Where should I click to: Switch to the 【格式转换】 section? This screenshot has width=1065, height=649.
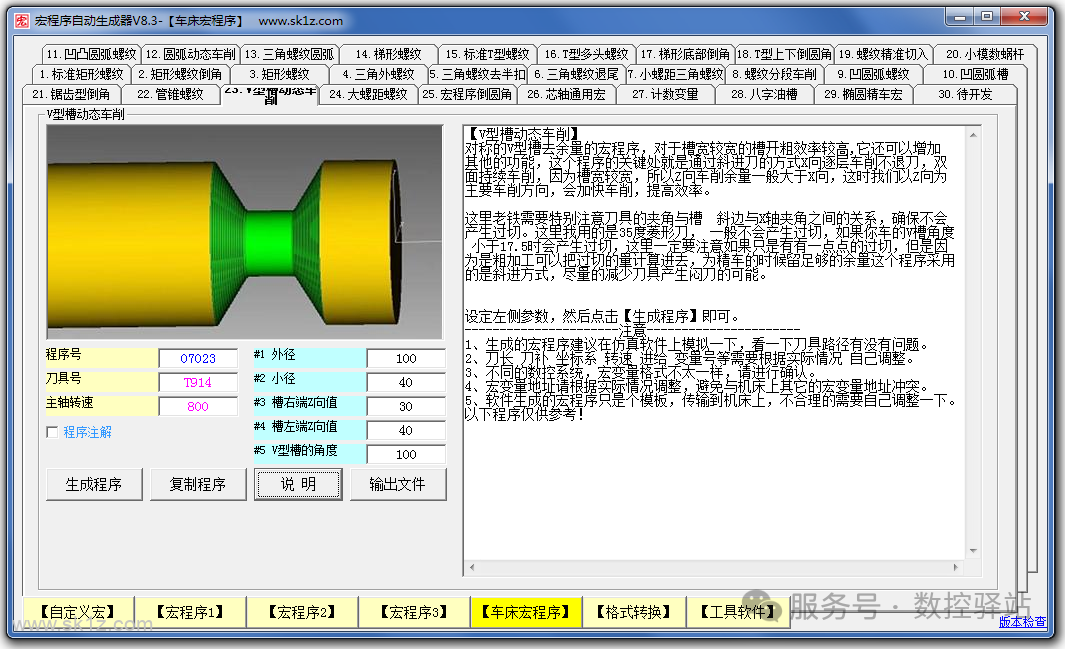(634, 612)
